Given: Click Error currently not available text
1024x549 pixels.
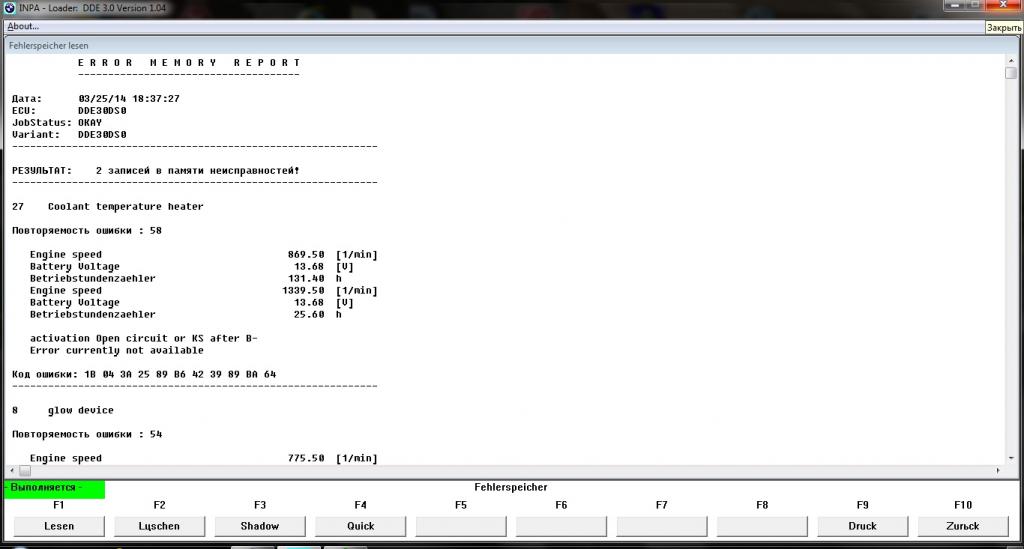Looking at the screenshot, I should click(117, 350).
